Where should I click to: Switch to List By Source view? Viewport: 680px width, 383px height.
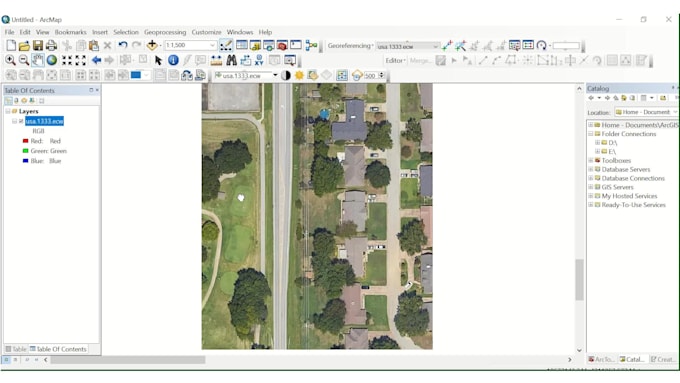click(x=16, y=101)
